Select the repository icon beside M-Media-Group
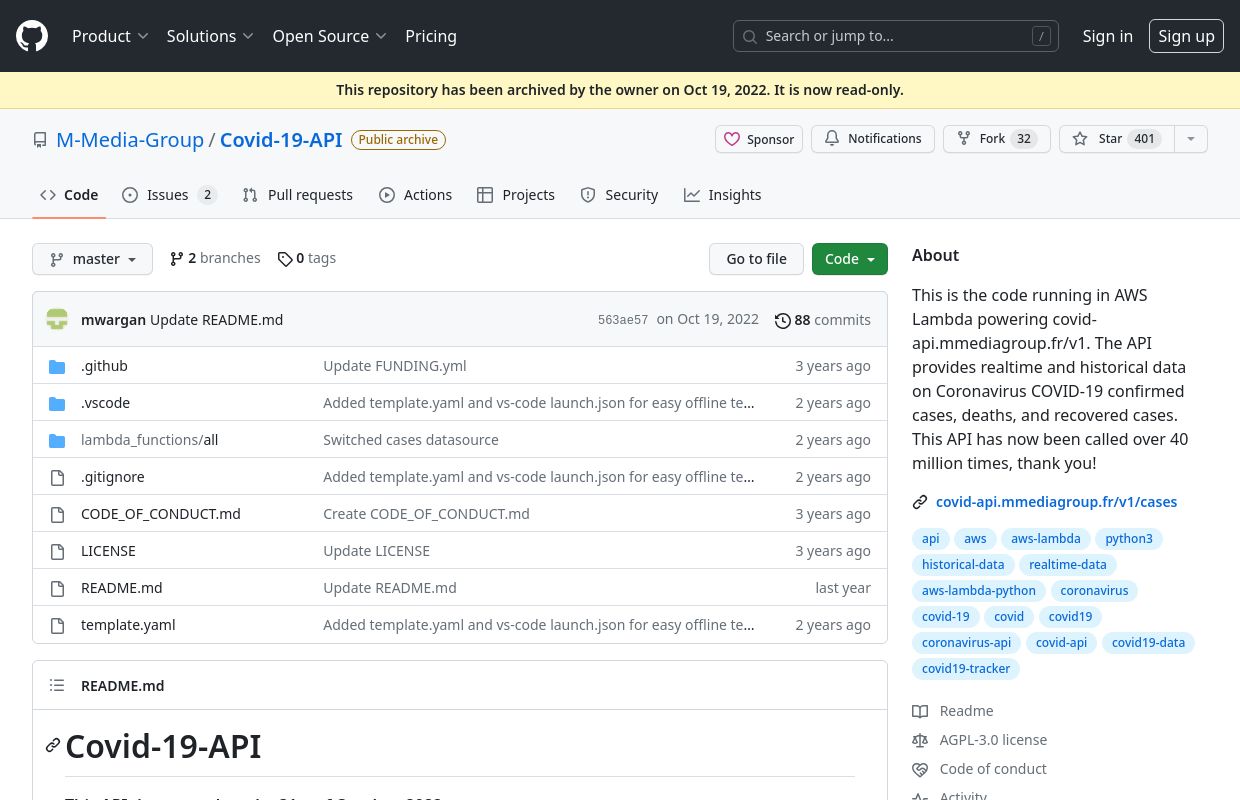Screen dimensions: 1240x800 tap(40, 140)
